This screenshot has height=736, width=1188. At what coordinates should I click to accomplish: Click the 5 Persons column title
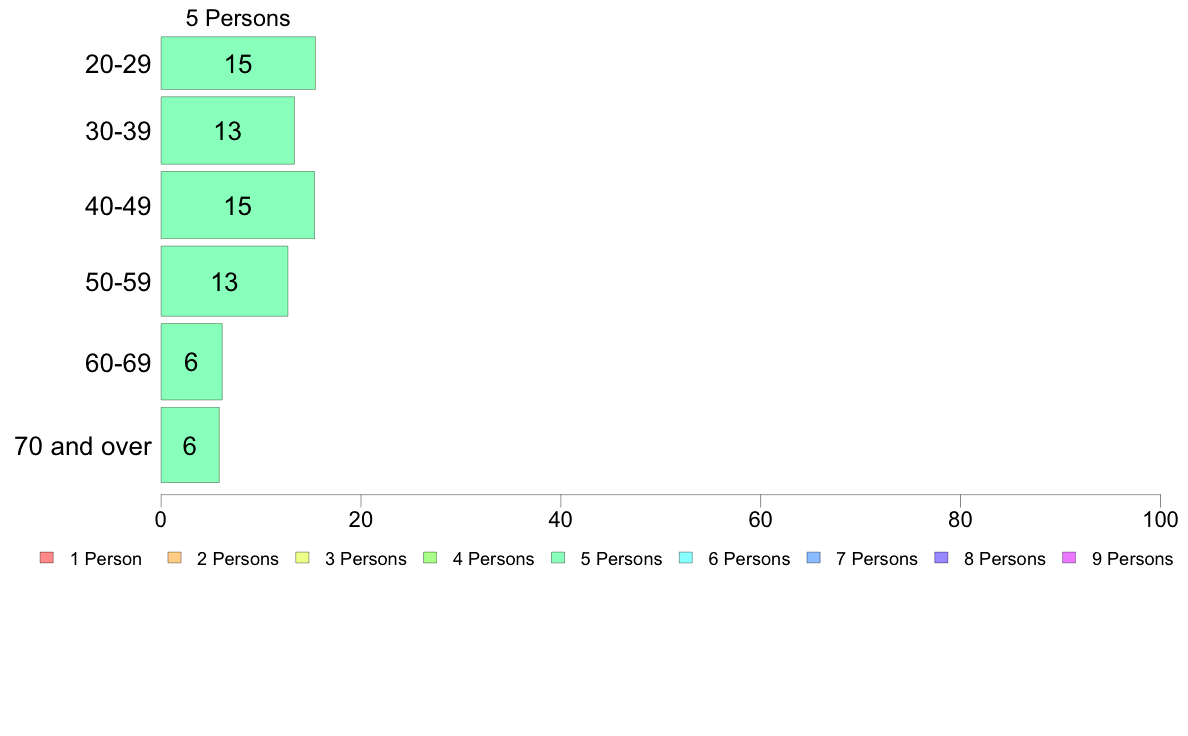pyautogui.click(x=238, y=18)
